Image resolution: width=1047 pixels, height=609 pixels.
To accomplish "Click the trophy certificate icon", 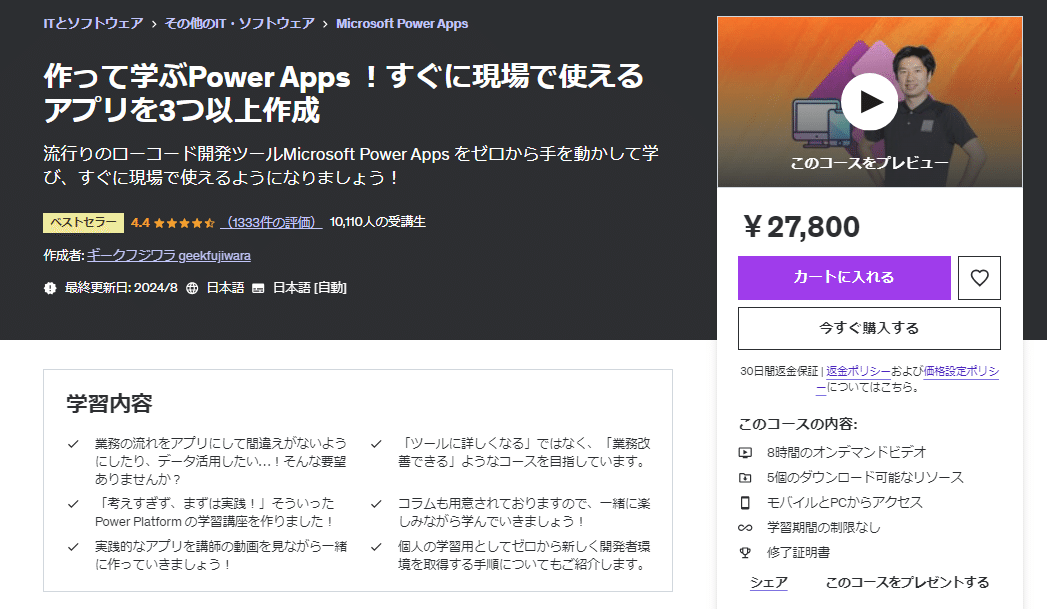I will click(745, 553).
